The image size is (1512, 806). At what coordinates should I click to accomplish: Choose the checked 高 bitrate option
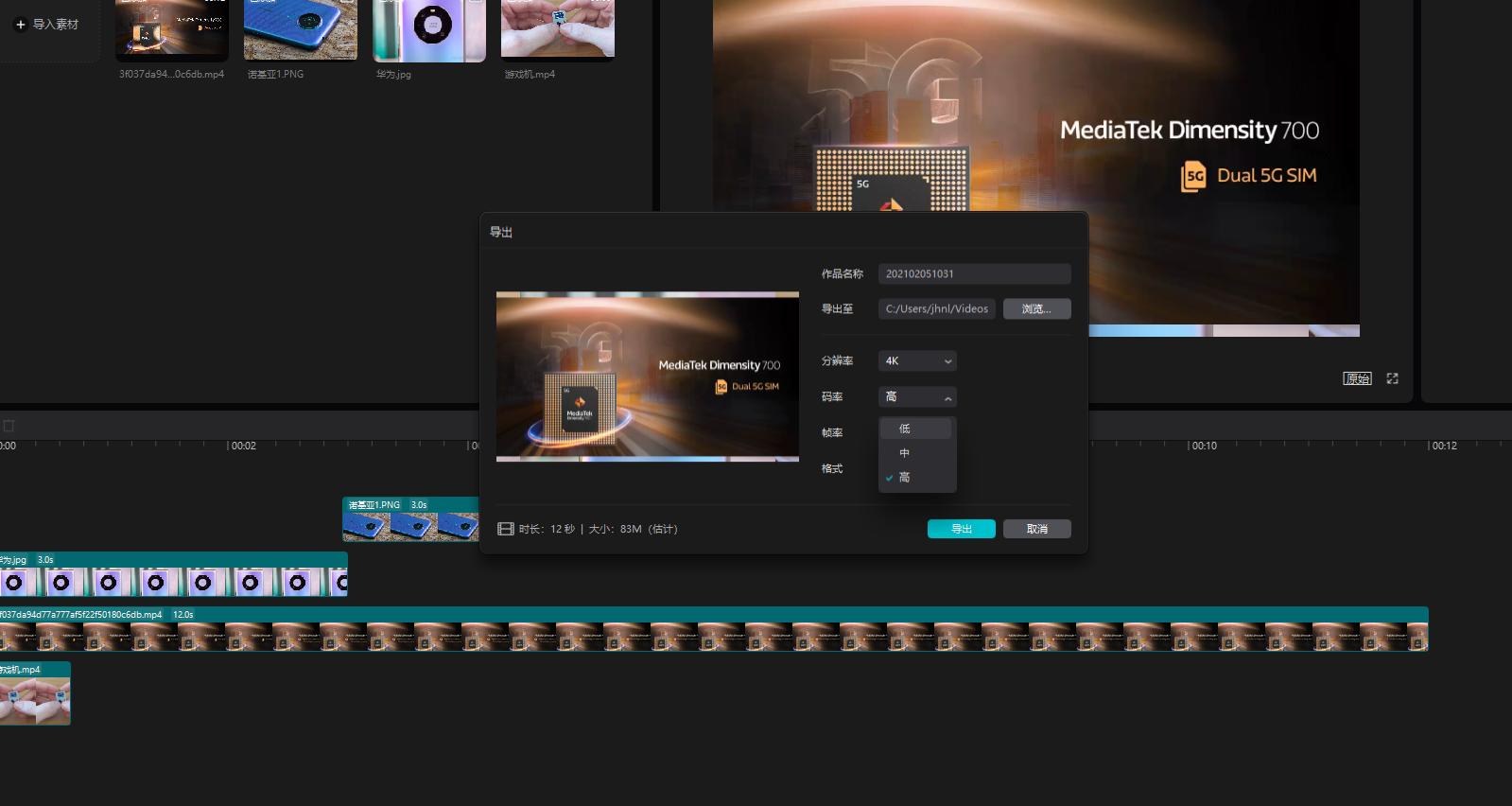(x=915, y=478)
